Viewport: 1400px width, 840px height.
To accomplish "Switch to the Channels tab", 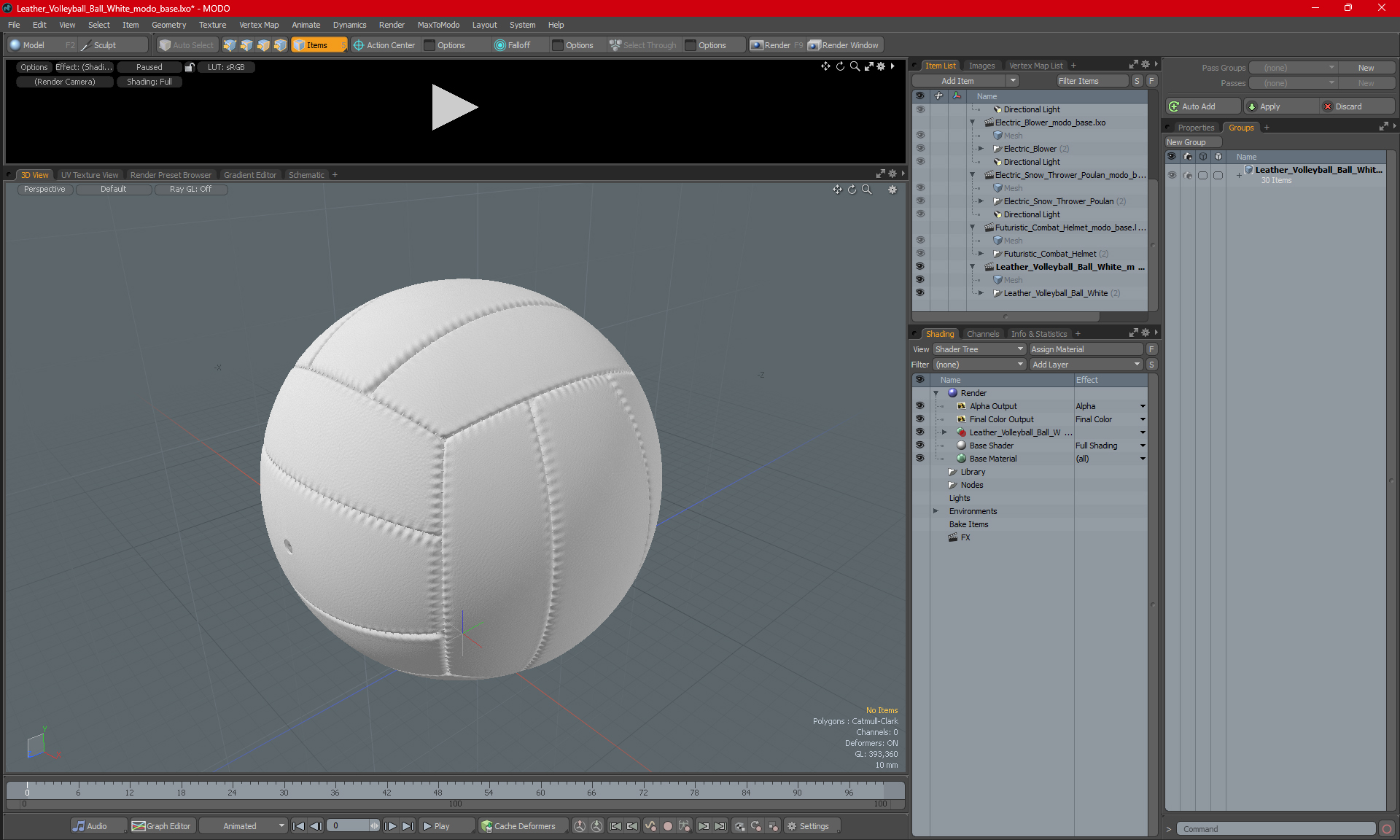I will coord(982,334).
